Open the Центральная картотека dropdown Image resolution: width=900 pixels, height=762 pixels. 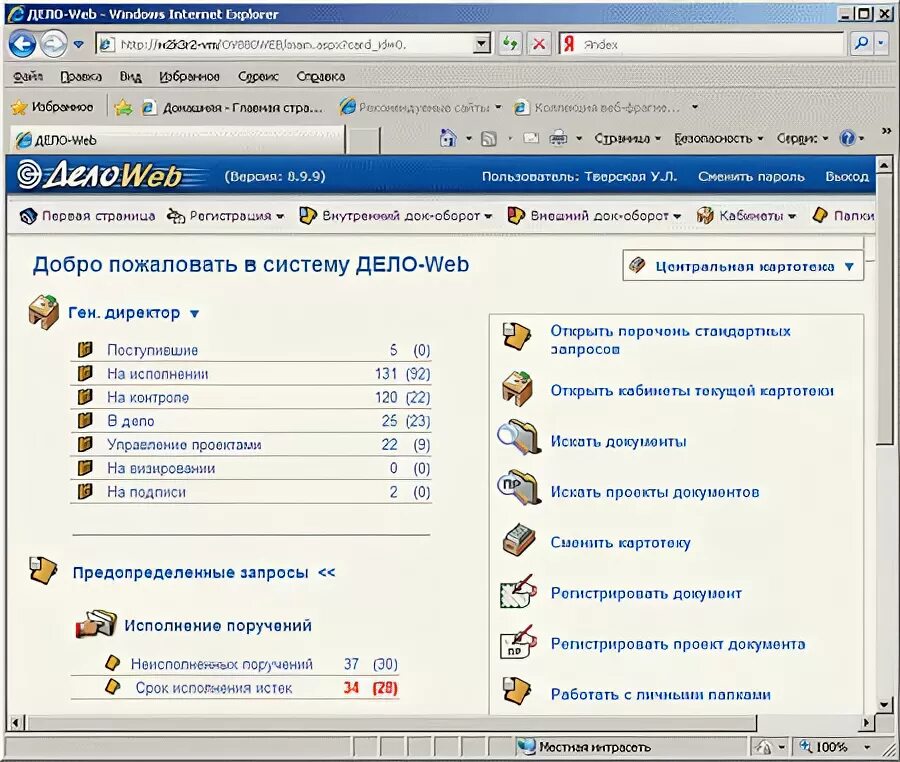[743, 266]
